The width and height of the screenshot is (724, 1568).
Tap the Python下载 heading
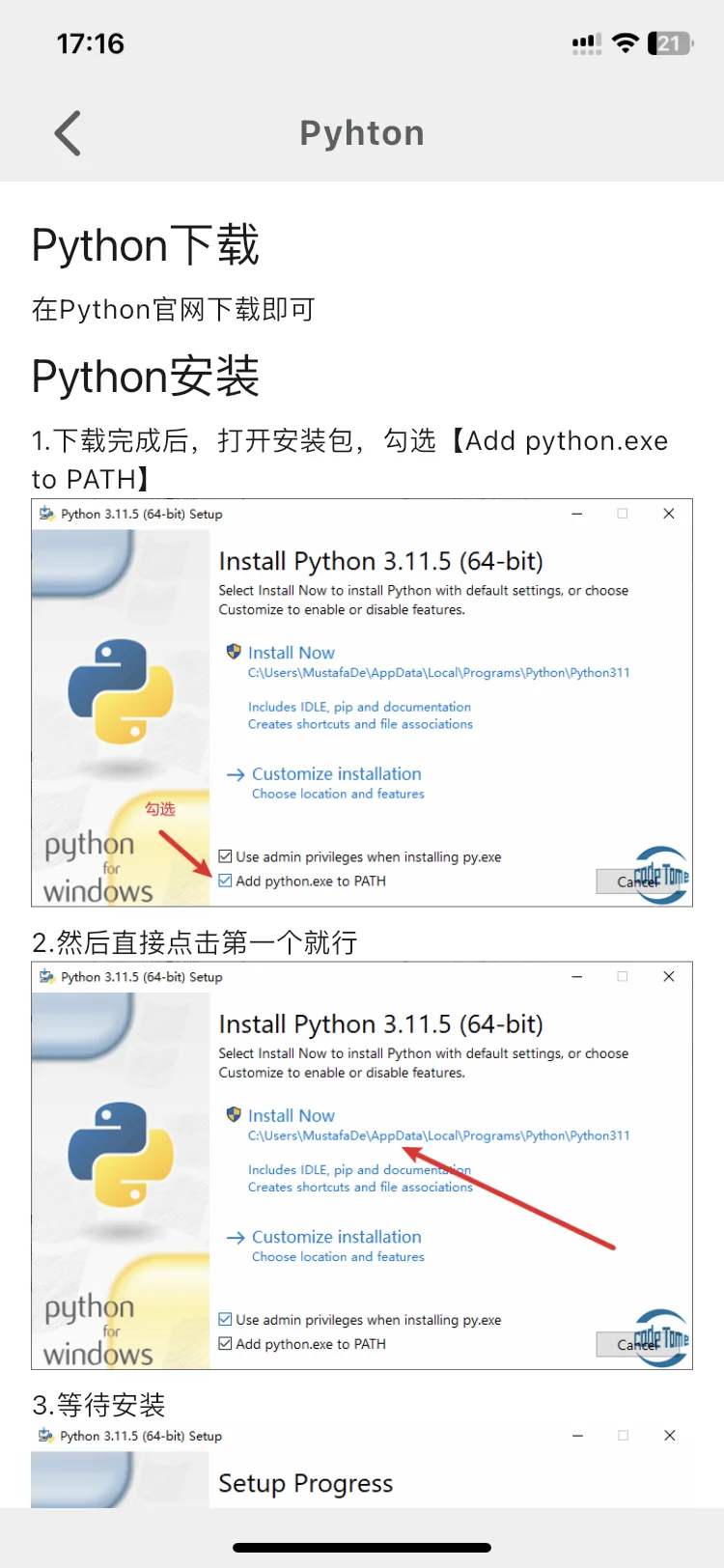(x=146, y=245)
